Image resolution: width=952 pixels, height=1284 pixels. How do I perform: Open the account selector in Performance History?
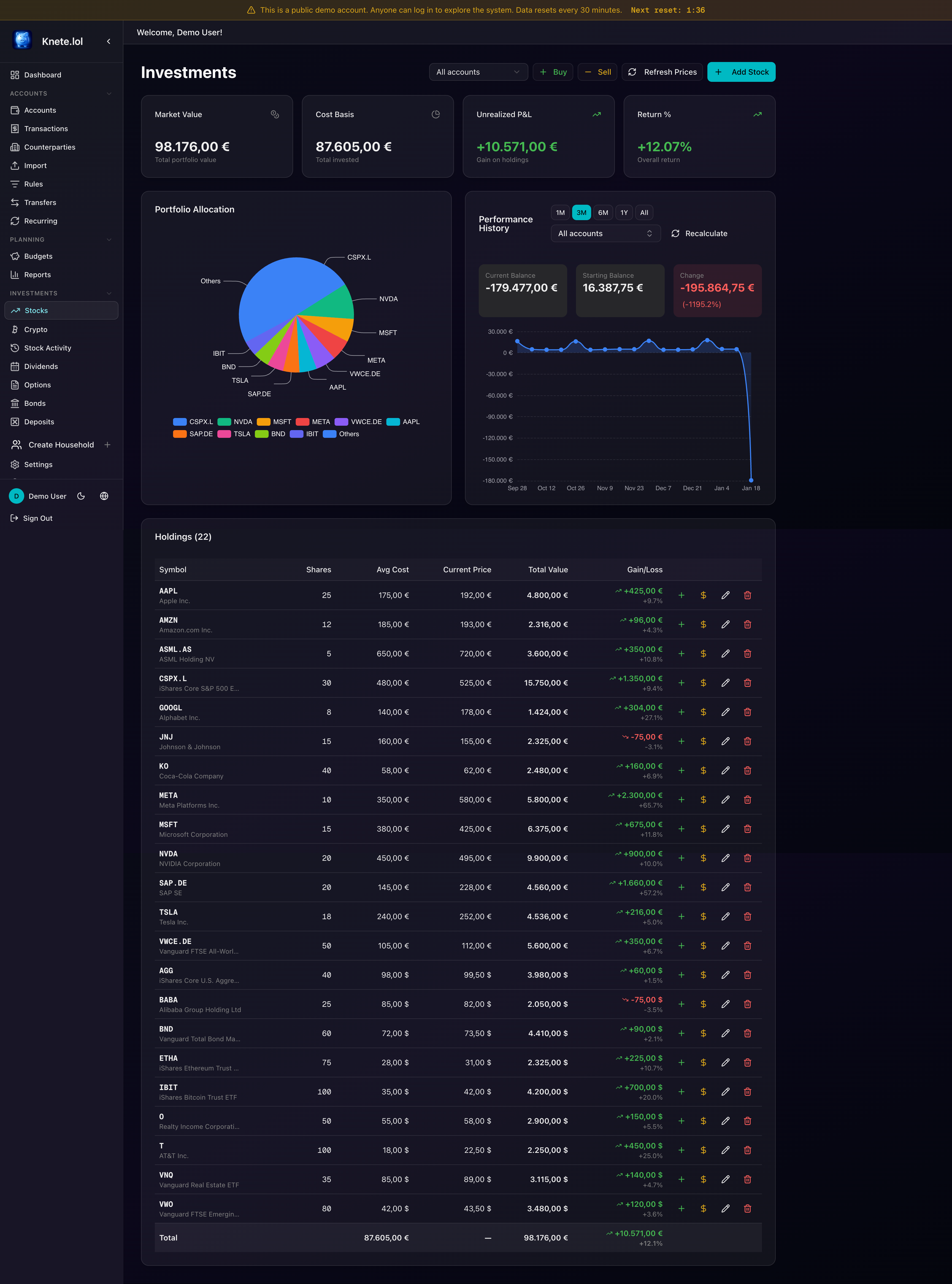tap(605, 233)
